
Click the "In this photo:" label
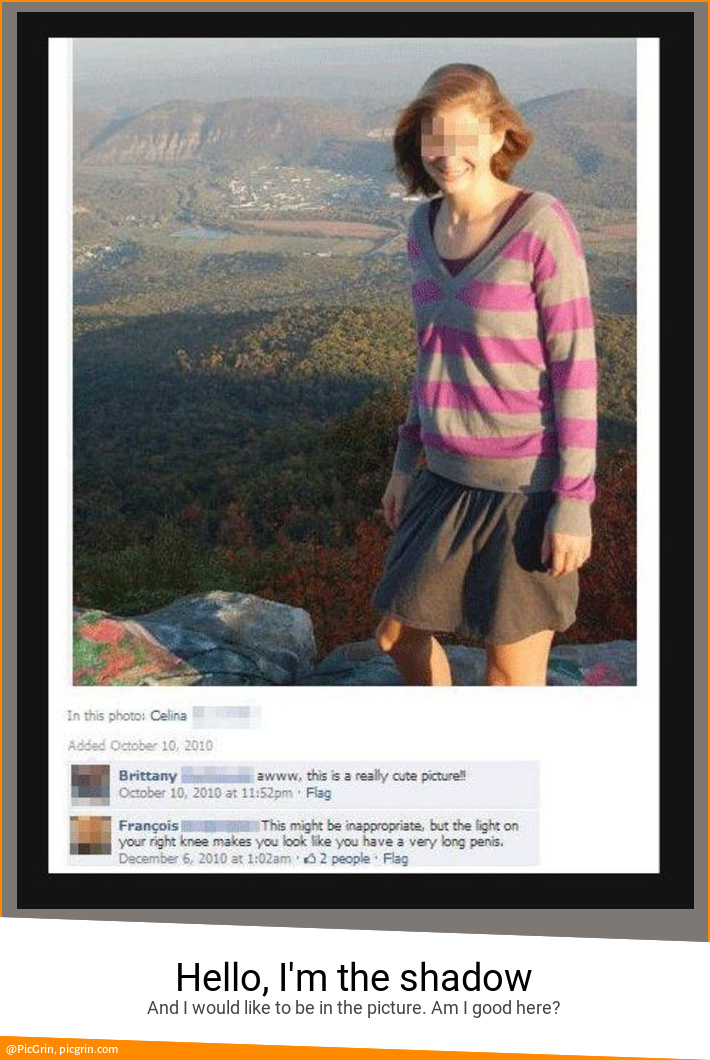[106, 715]
